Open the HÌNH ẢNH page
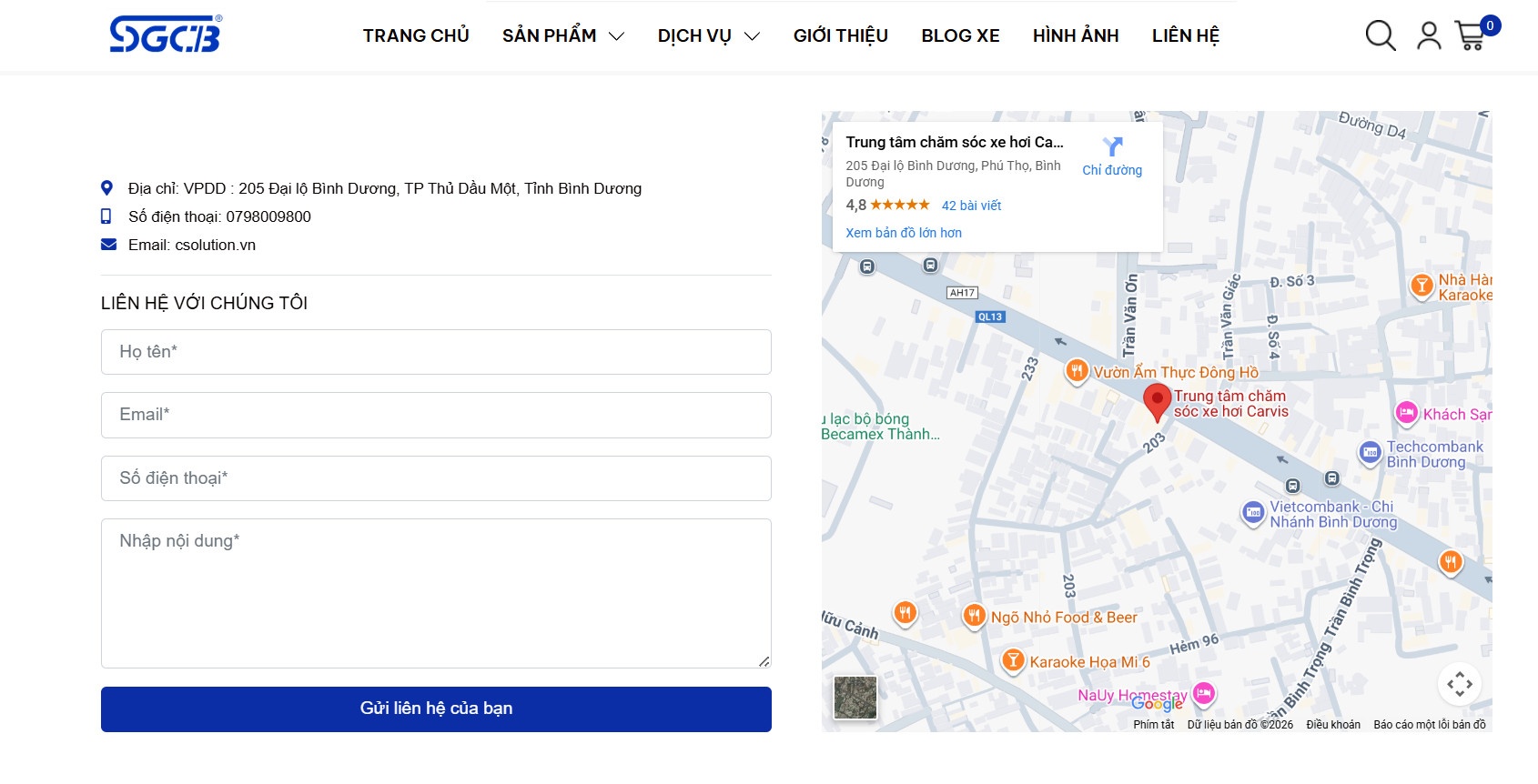 click(x=1076, y=35)
